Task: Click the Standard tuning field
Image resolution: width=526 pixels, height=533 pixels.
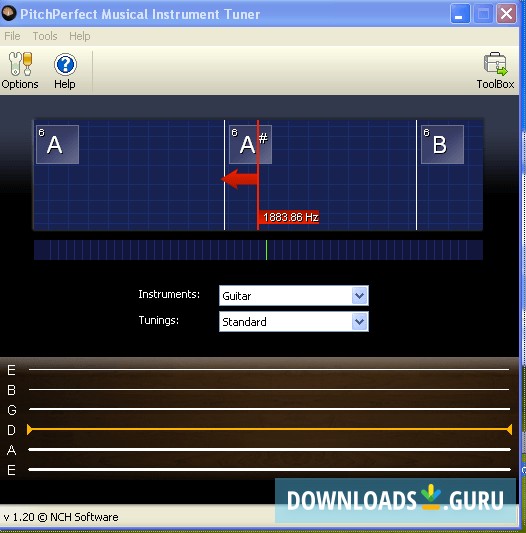Action: (294, 322)
